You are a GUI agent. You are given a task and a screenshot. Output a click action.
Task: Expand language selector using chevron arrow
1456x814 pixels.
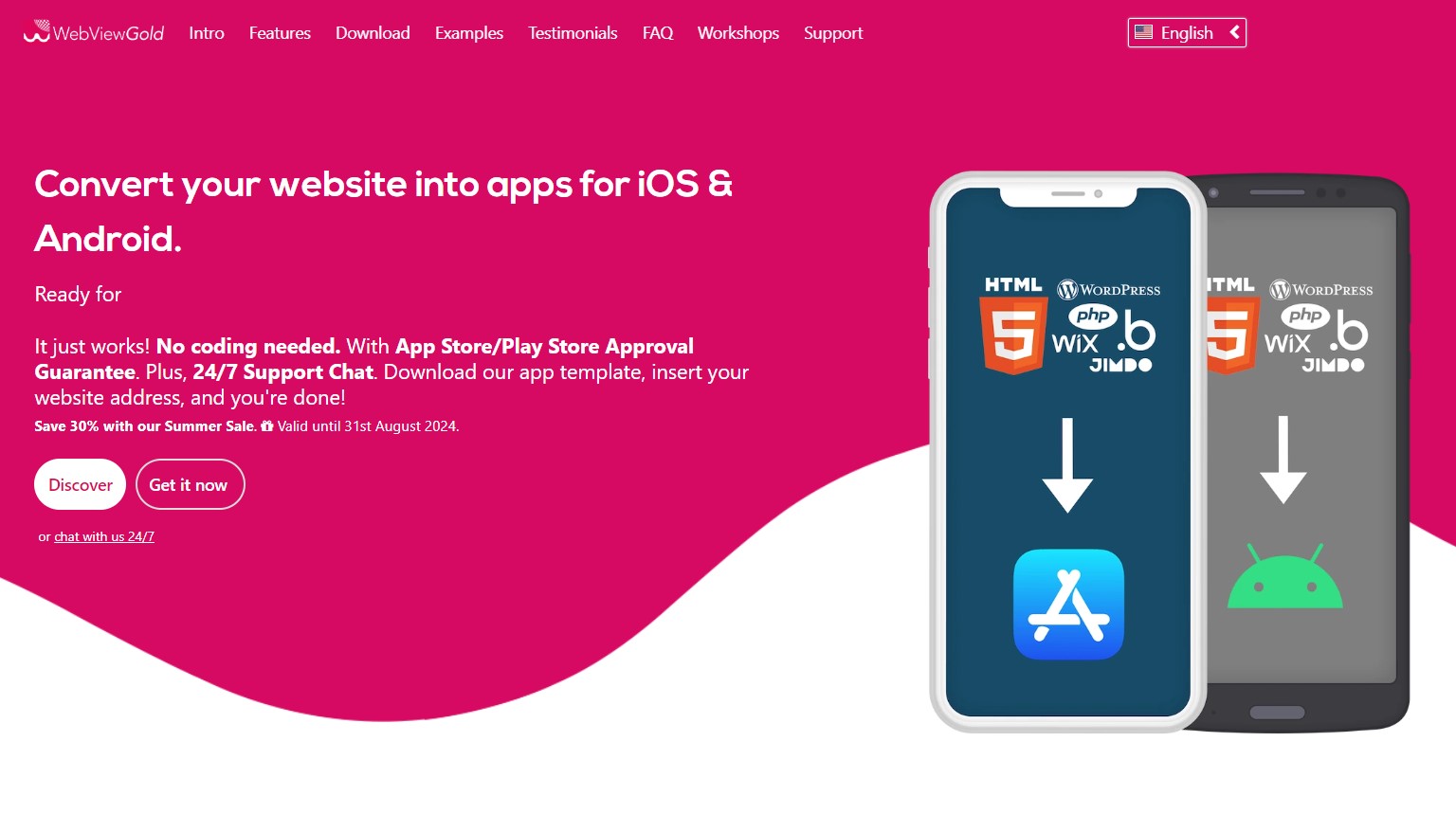(1234, 32)
